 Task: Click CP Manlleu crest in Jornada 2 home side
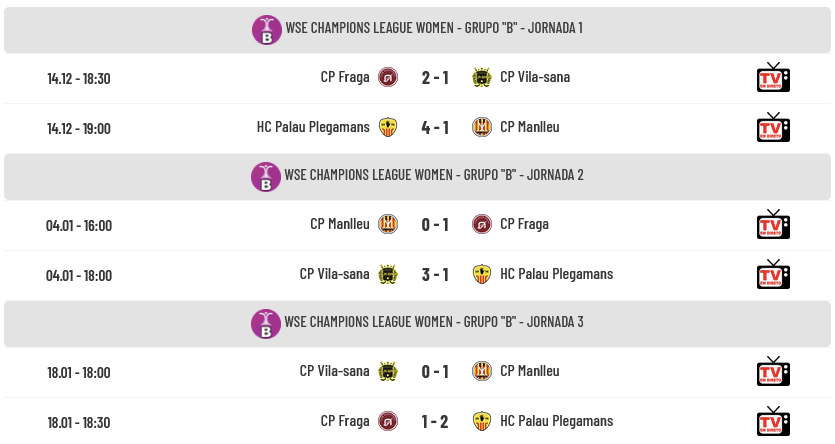coord(388,224)
